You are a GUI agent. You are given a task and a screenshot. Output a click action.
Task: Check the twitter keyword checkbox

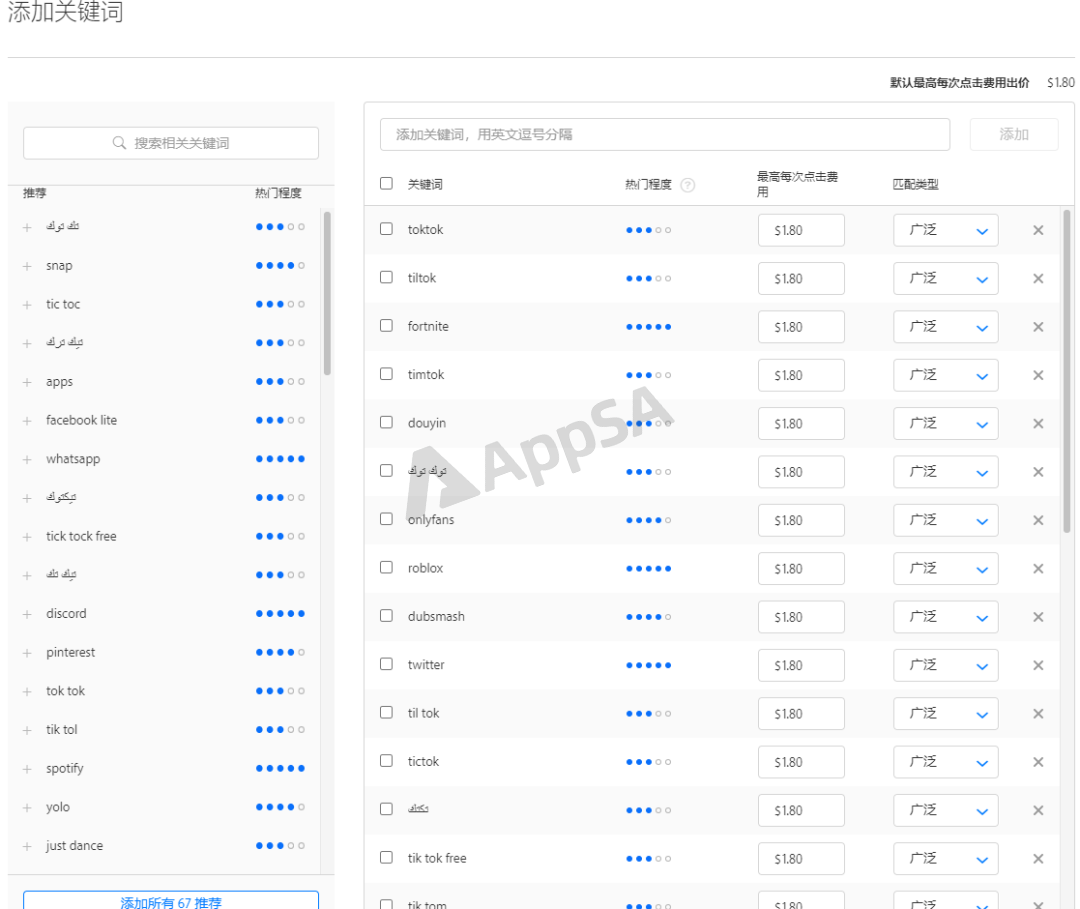(x=386, y=664)
